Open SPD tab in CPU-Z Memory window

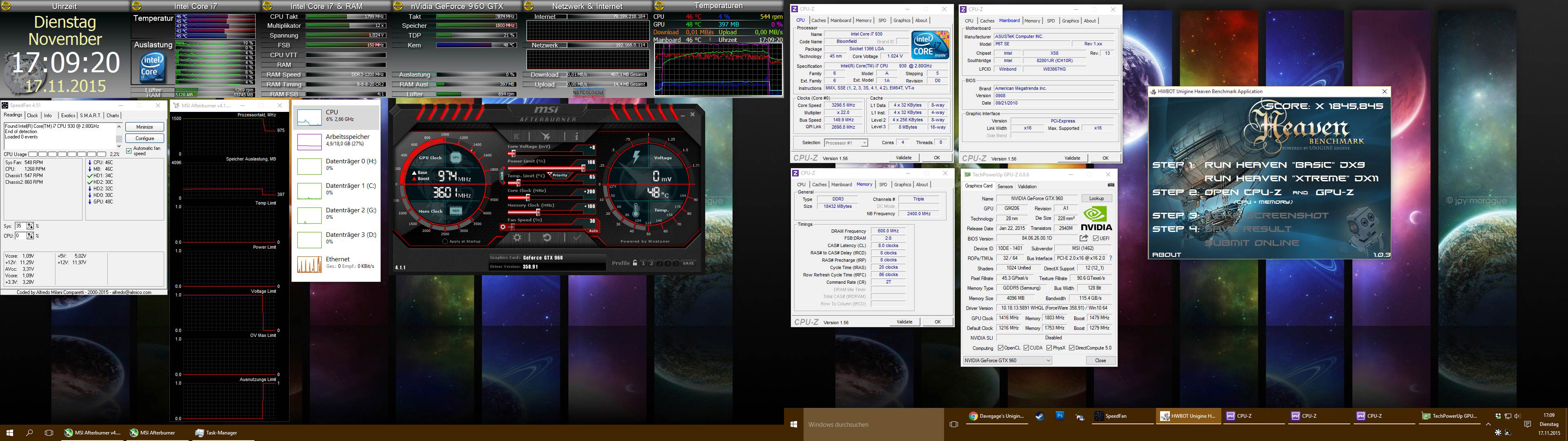tap(883, 185)
